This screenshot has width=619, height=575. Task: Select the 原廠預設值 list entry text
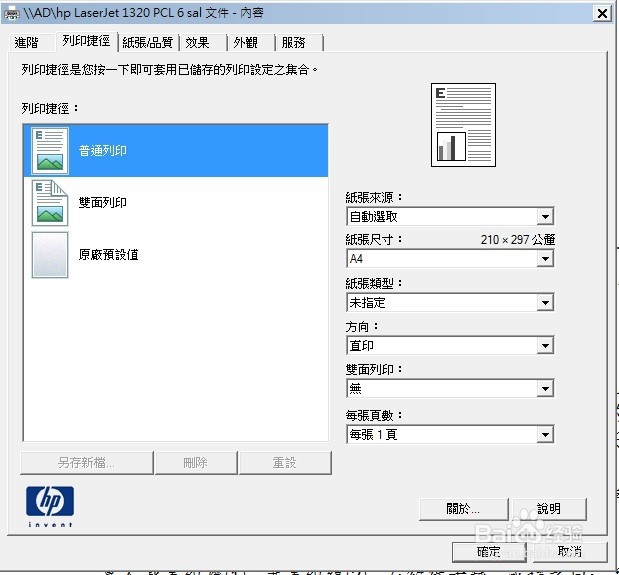(109, 255)
